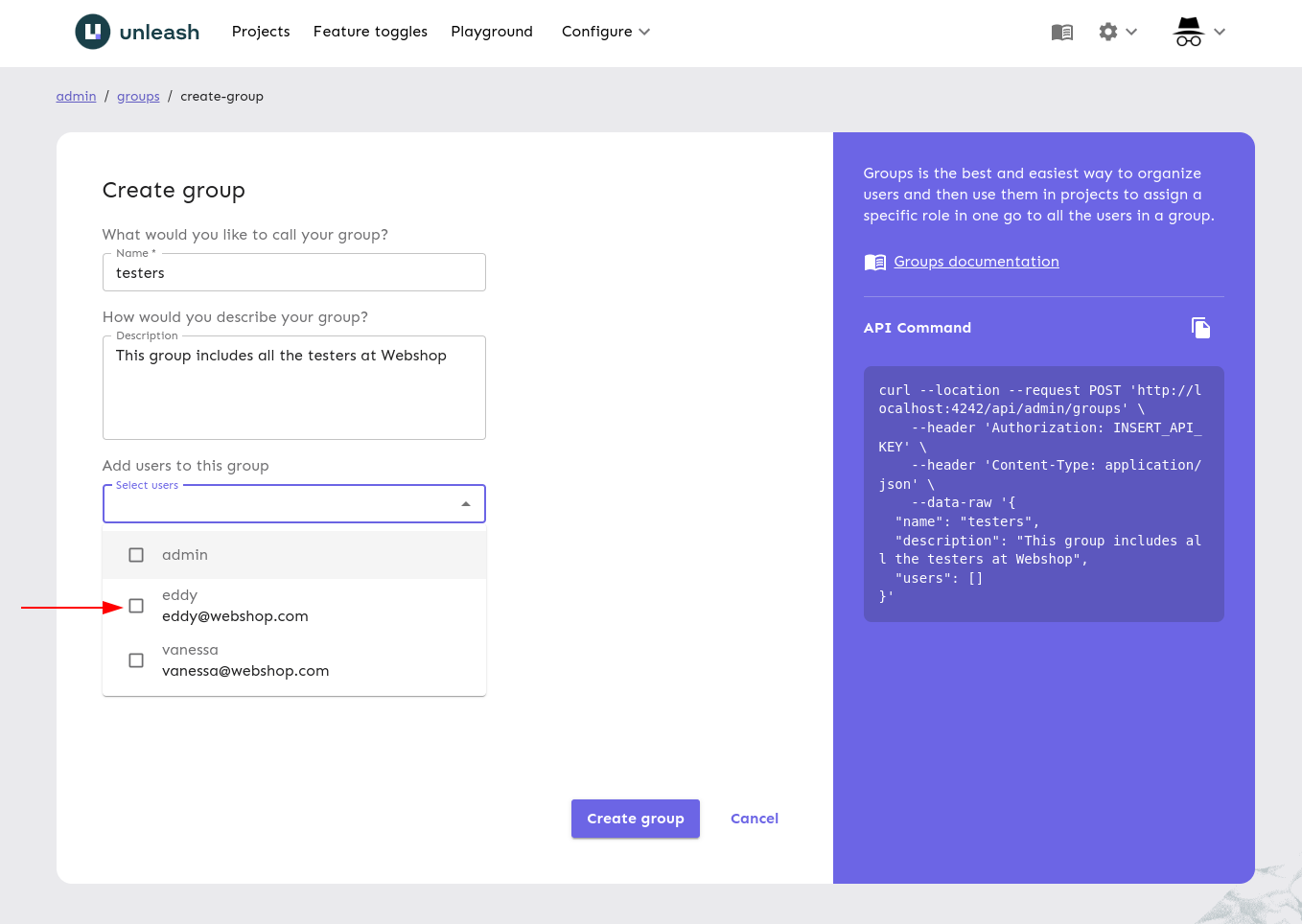Viewport: 1302px width, 924px height.
Task: Open the Feature toggles page
Action: tap(370, 32)
